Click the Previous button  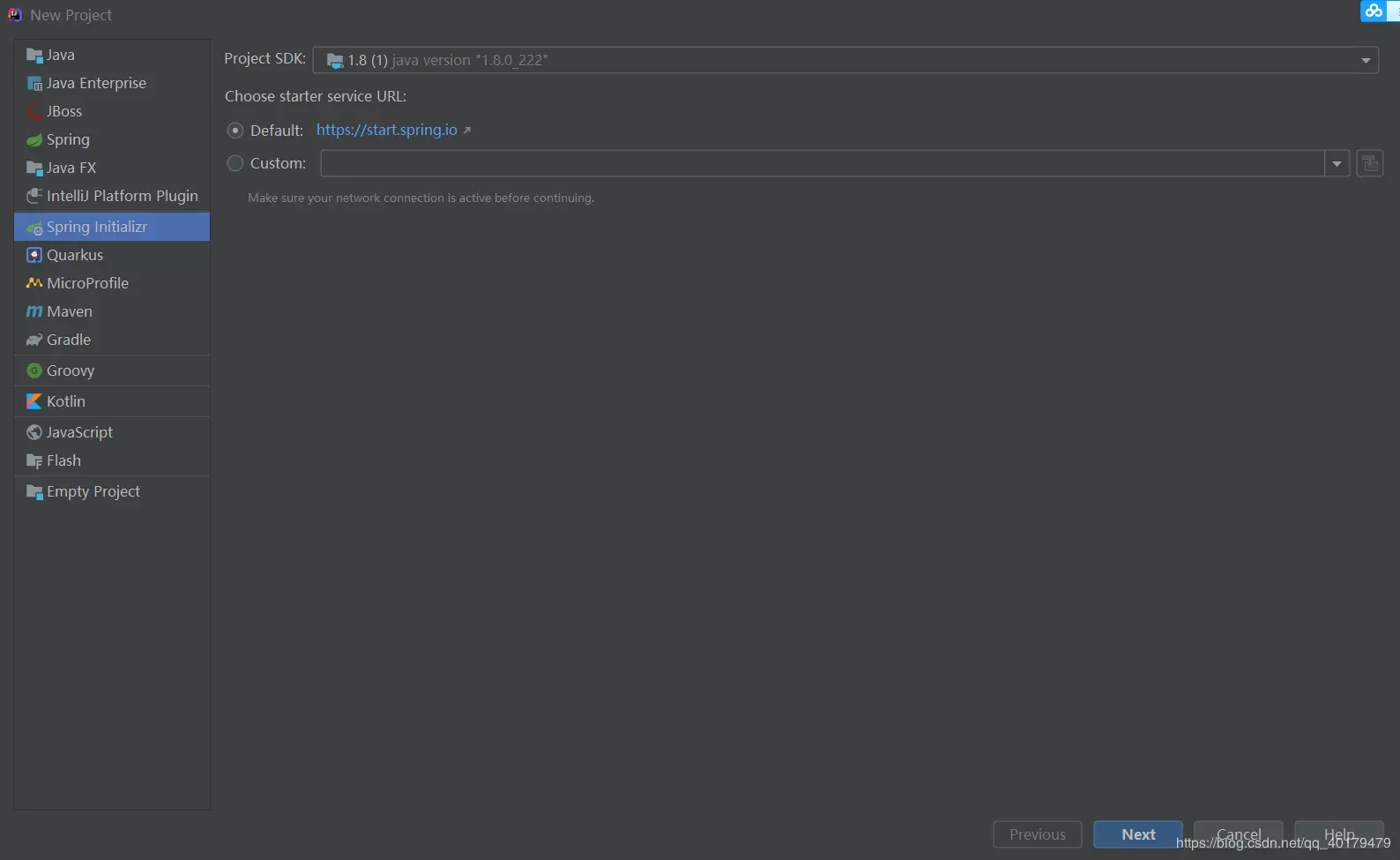(x=1038, y=834)
